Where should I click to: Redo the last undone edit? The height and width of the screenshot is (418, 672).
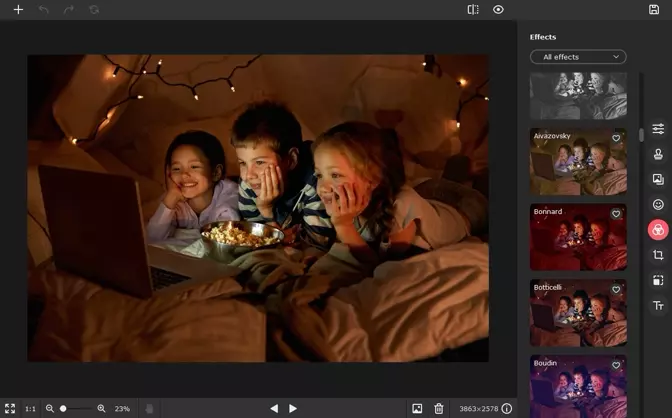pyautogui.click(x=69, y=9)
